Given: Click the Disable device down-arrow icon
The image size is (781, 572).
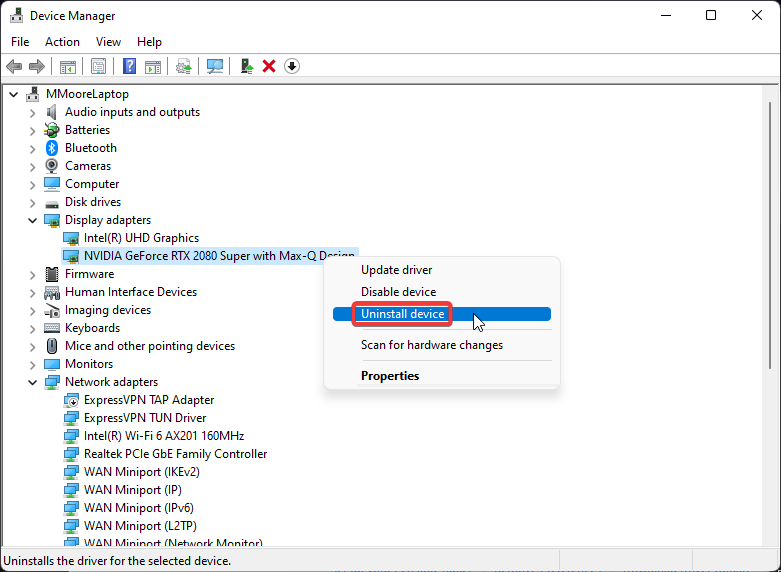Looking at the screenshot, I should tap(292, 66).
